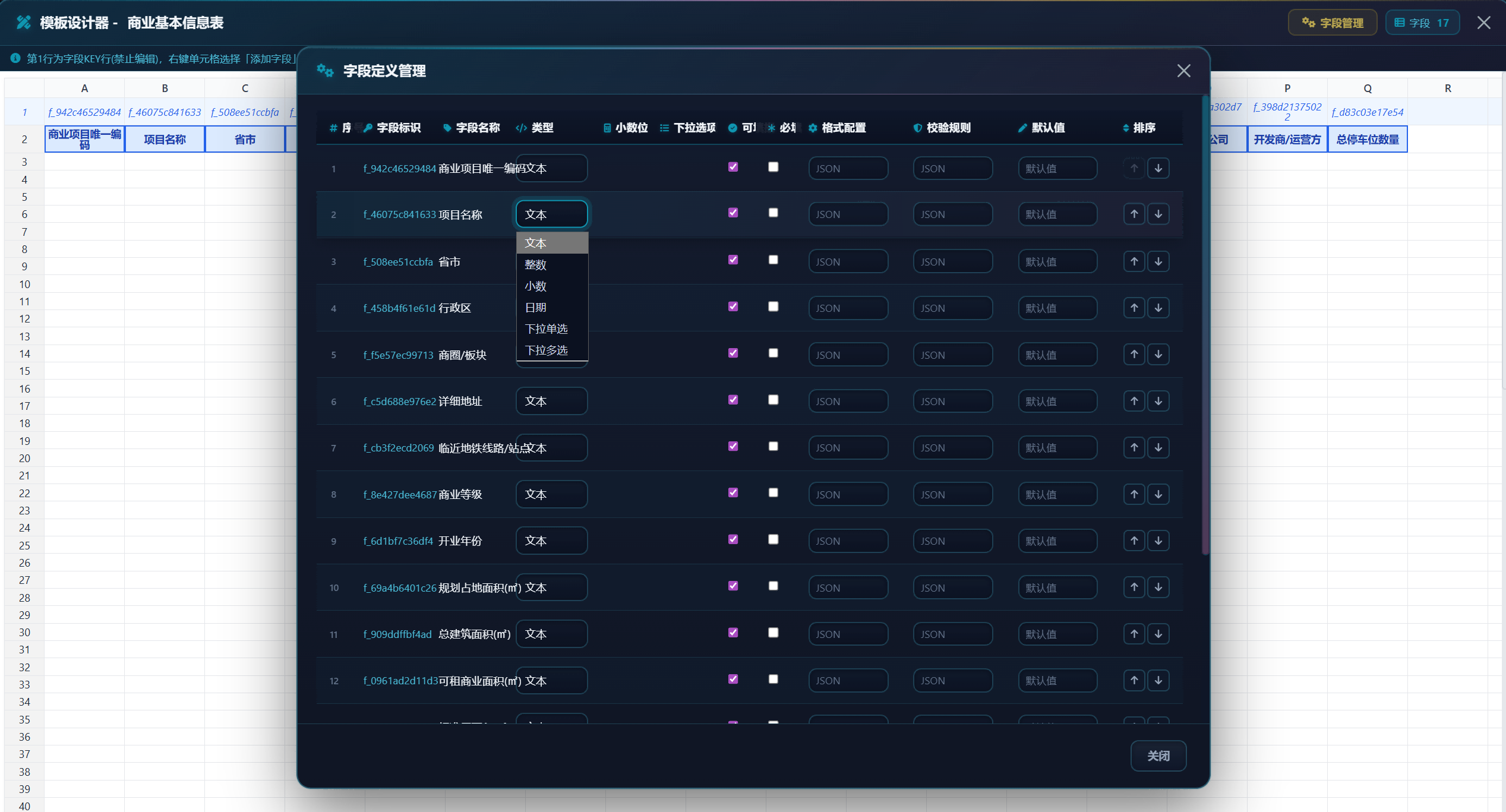Move 规划占地面积 row down arrow
The height and width of the screenshot is (812, 1506).
(x=1158, y=587)
